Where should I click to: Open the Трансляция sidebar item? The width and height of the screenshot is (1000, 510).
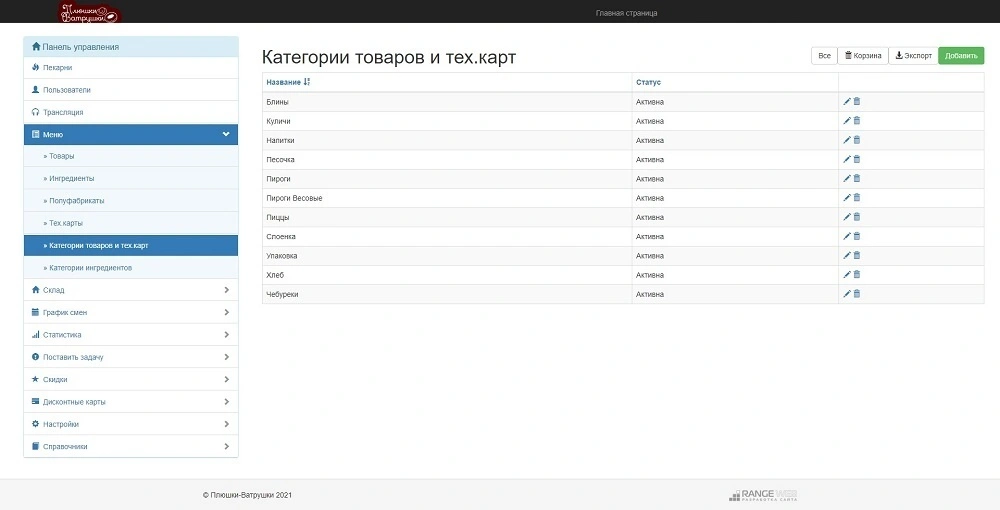131,112
